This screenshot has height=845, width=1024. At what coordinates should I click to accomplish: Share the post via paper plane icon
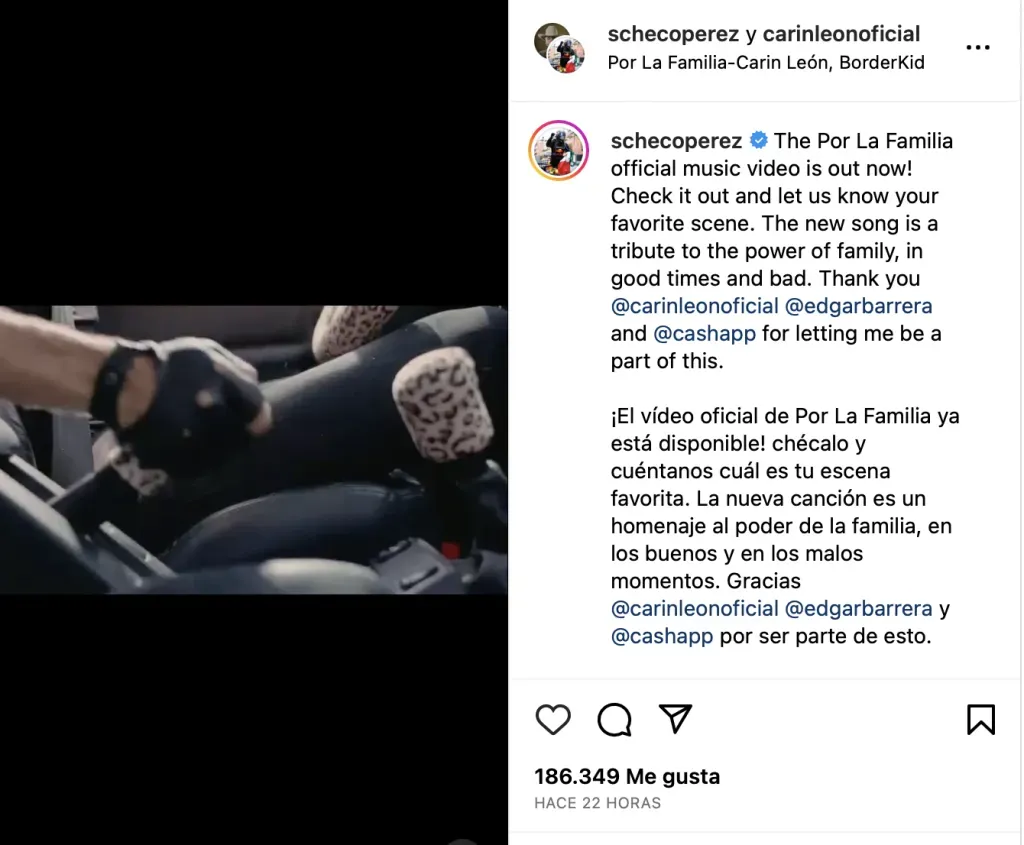(x=675, y=719)
